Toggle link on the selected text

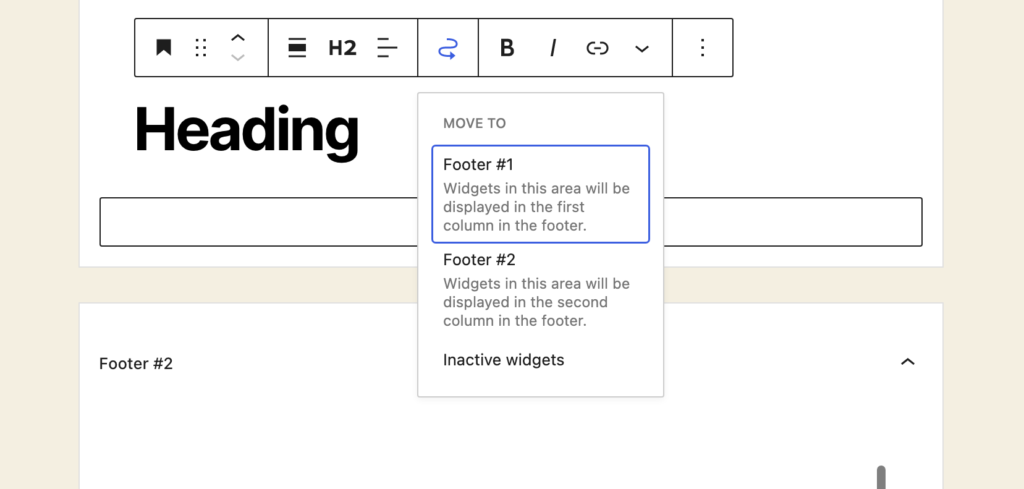597,48
